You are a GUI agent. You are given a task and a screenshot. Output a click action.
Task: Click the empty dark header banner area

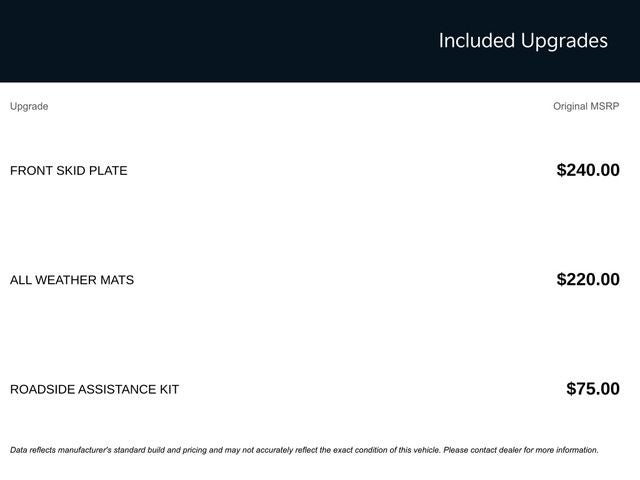pos(200,41)
